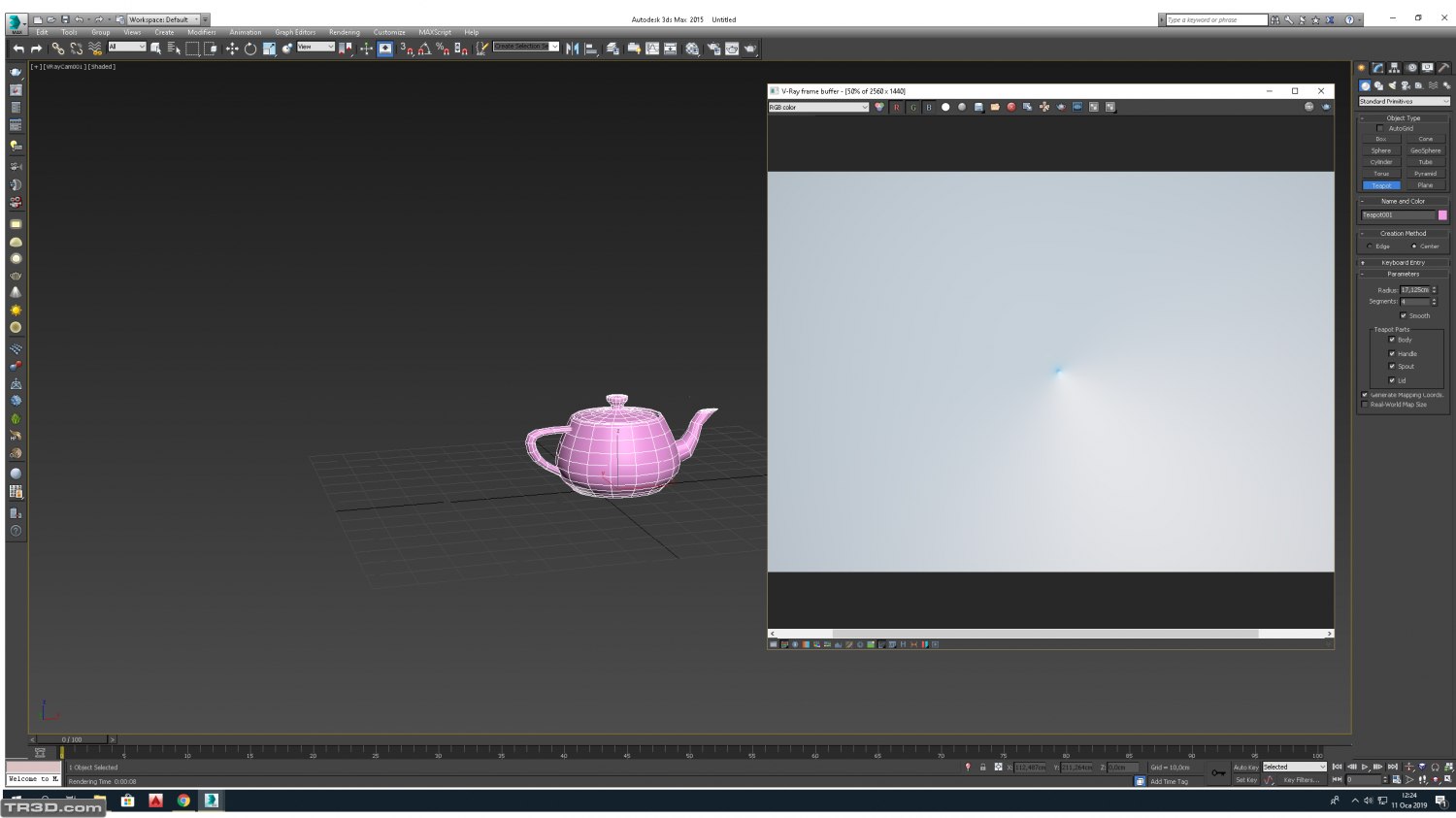Click the Pyramid primitive button
Screen dimensions: 1456x818
[1424, 174]
